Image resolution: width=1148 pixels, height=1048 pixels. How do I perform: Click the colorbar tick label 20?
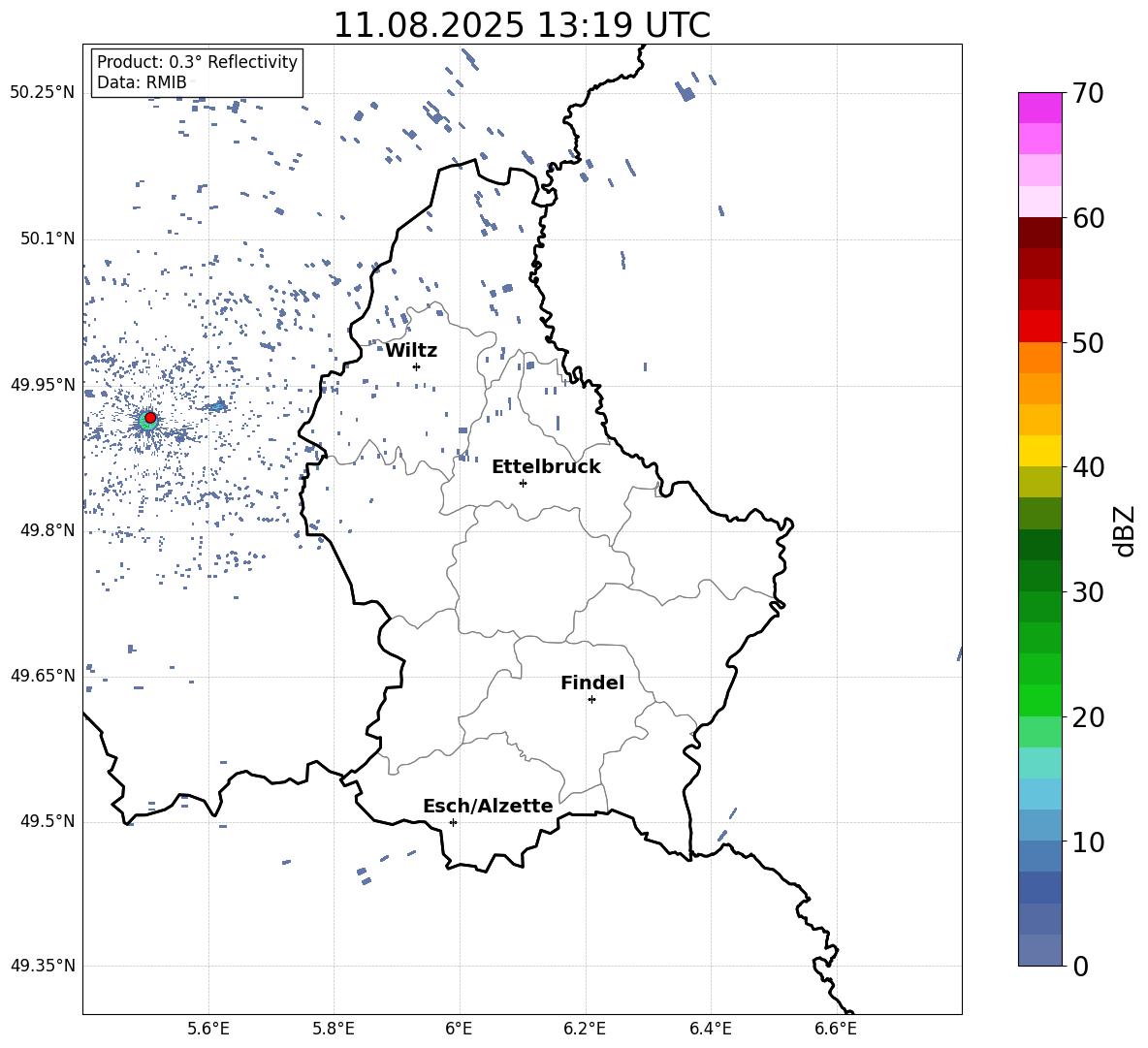[1088, 717]
